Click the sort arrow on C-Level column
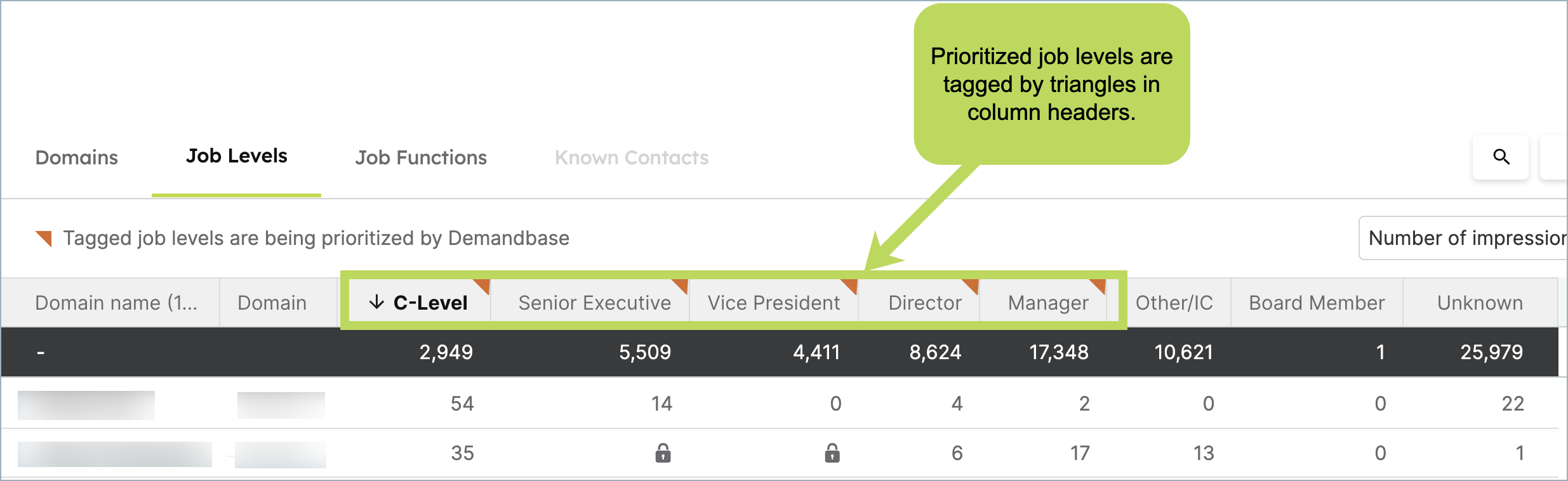This screenshot has width=1568, height=481. tap(376, 302)
